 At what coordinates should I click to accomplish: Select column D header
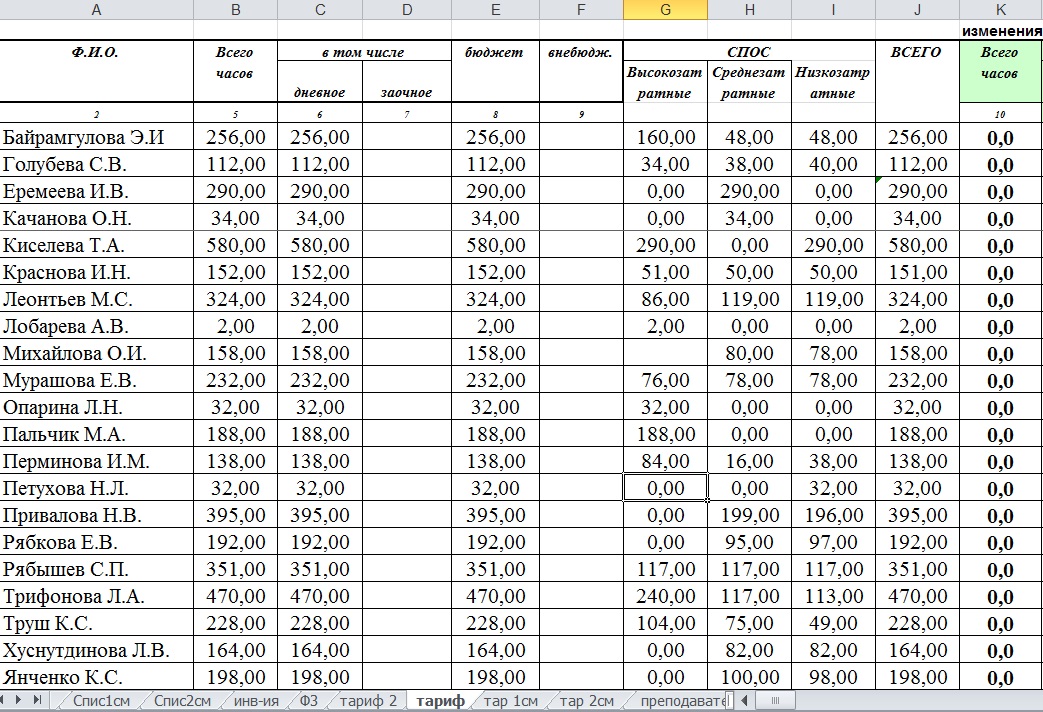pos(407,9)
